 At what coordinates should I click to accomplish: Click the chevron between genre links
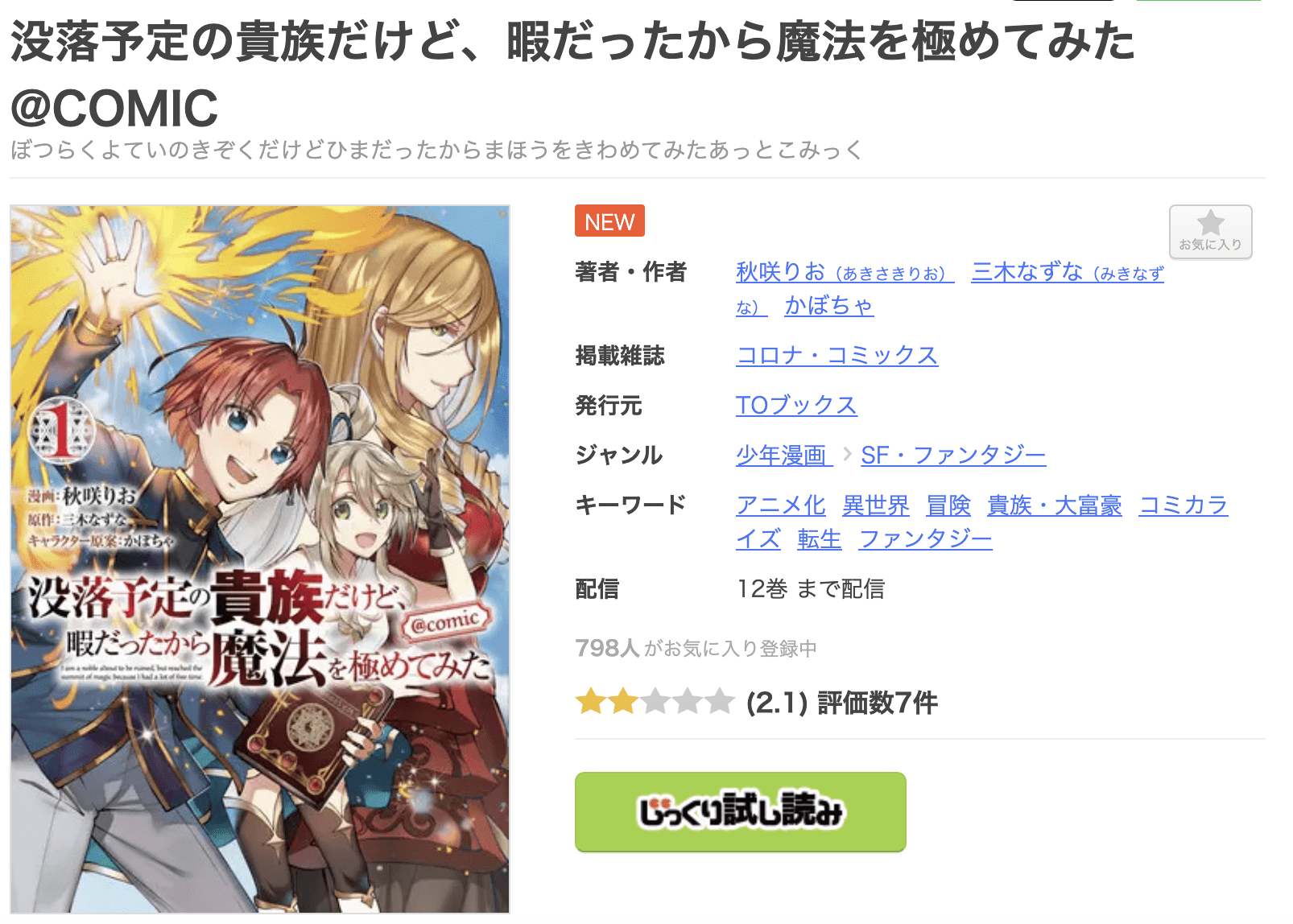[x=847, y=455]
